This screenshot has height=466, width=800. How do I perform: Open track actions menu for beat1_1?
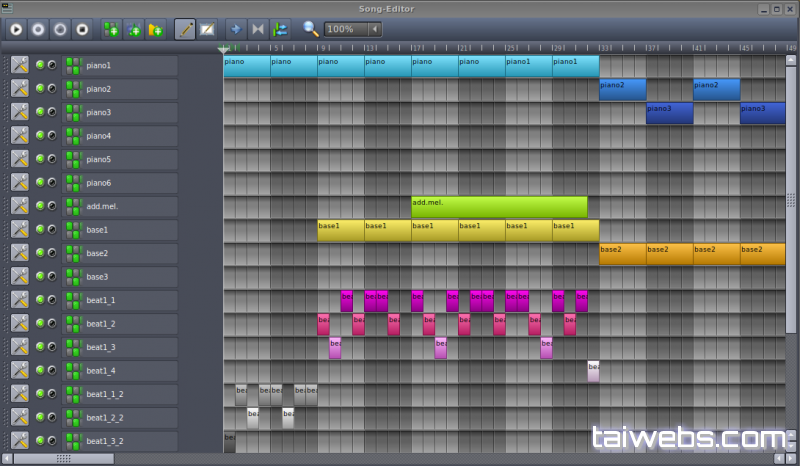coord(20,300)
